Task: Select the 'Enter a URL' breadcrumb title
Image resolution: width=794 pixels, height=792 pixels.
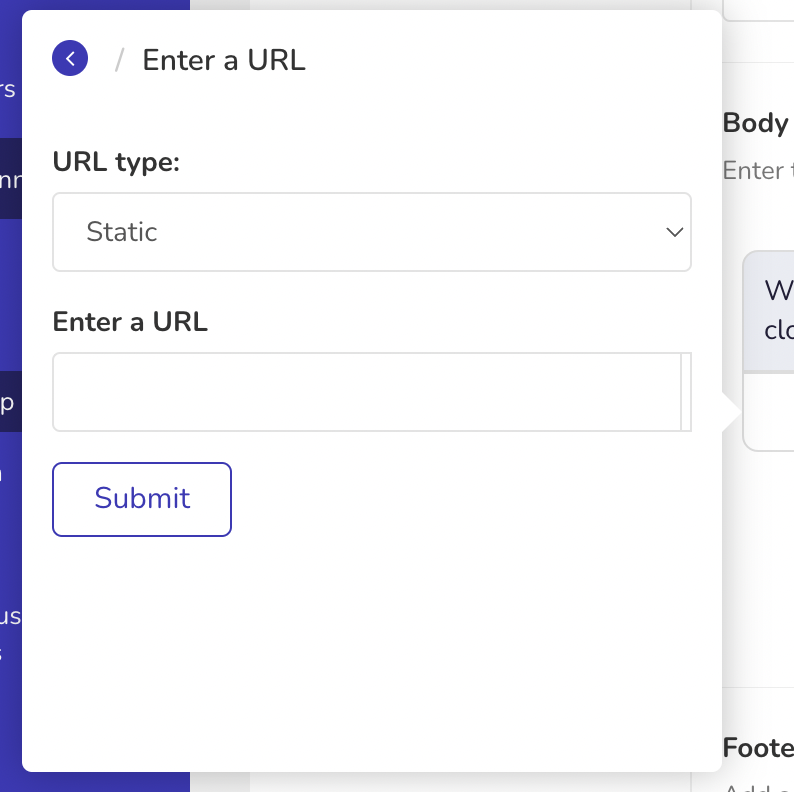Action: click(224, 60)
